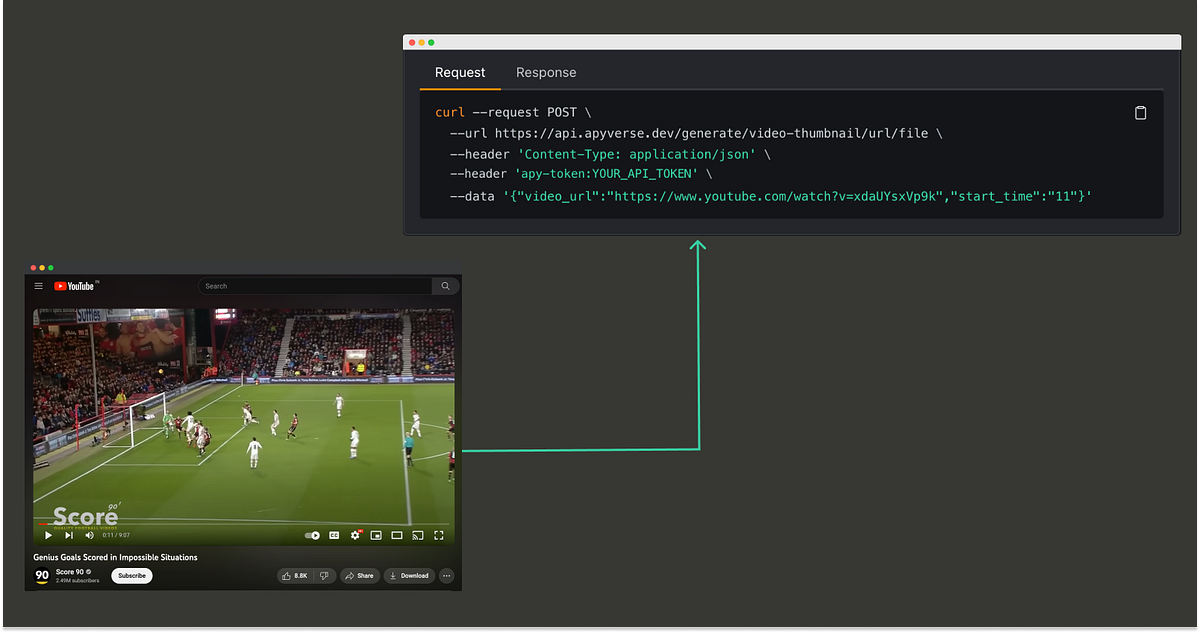Select the Request tab
1200x633 pixels.
coord(460,72)
